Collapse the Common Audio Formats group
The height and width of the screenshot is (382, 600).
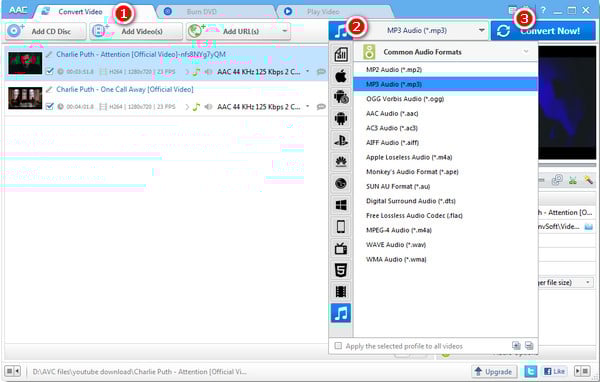[x=526, y=51]
